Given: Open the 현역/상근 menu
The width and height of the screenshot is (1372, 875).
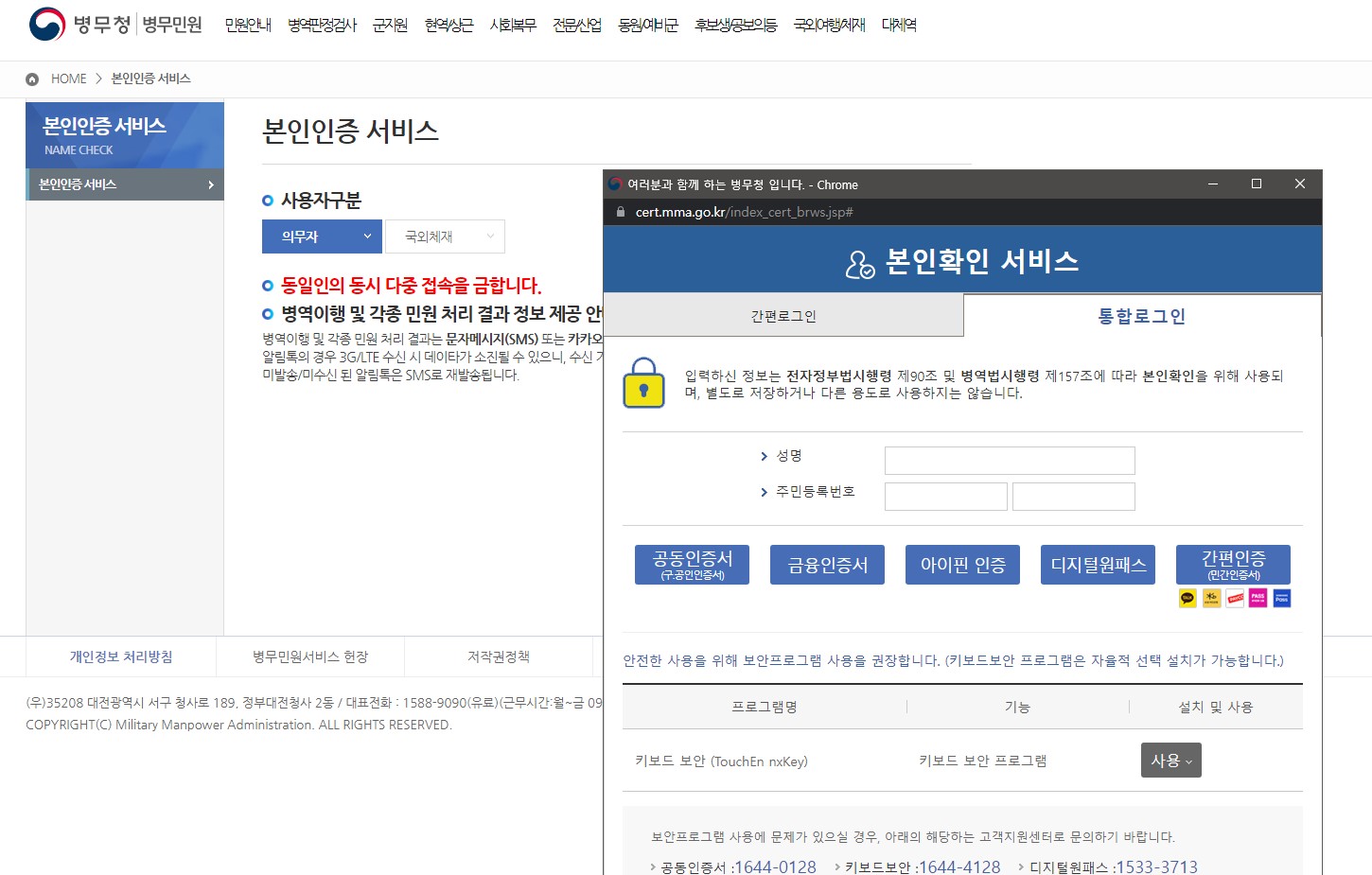Looking at the screenshot, I should coord(449,26).
